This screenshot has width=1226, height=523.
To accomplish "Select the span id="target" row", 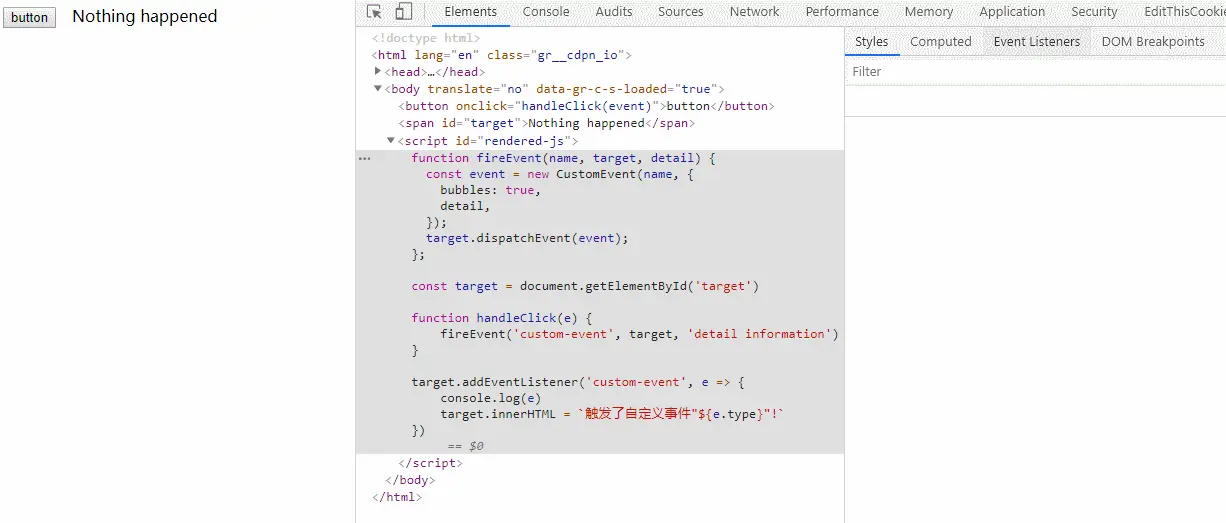I will coord(546,123).
